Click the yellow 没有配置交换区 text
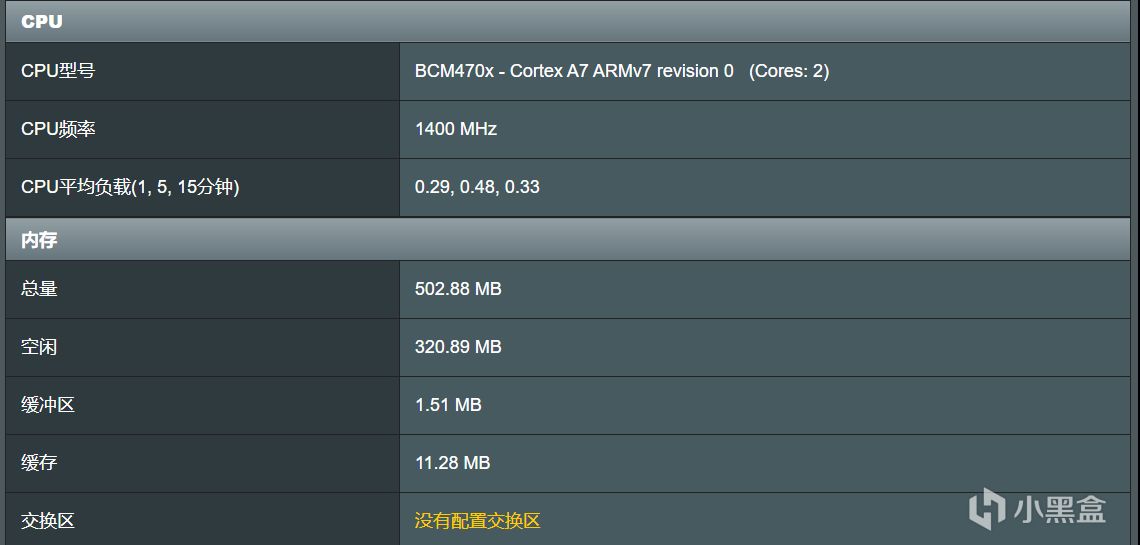The image size is (1140, 545). click(x=477, y=521)
